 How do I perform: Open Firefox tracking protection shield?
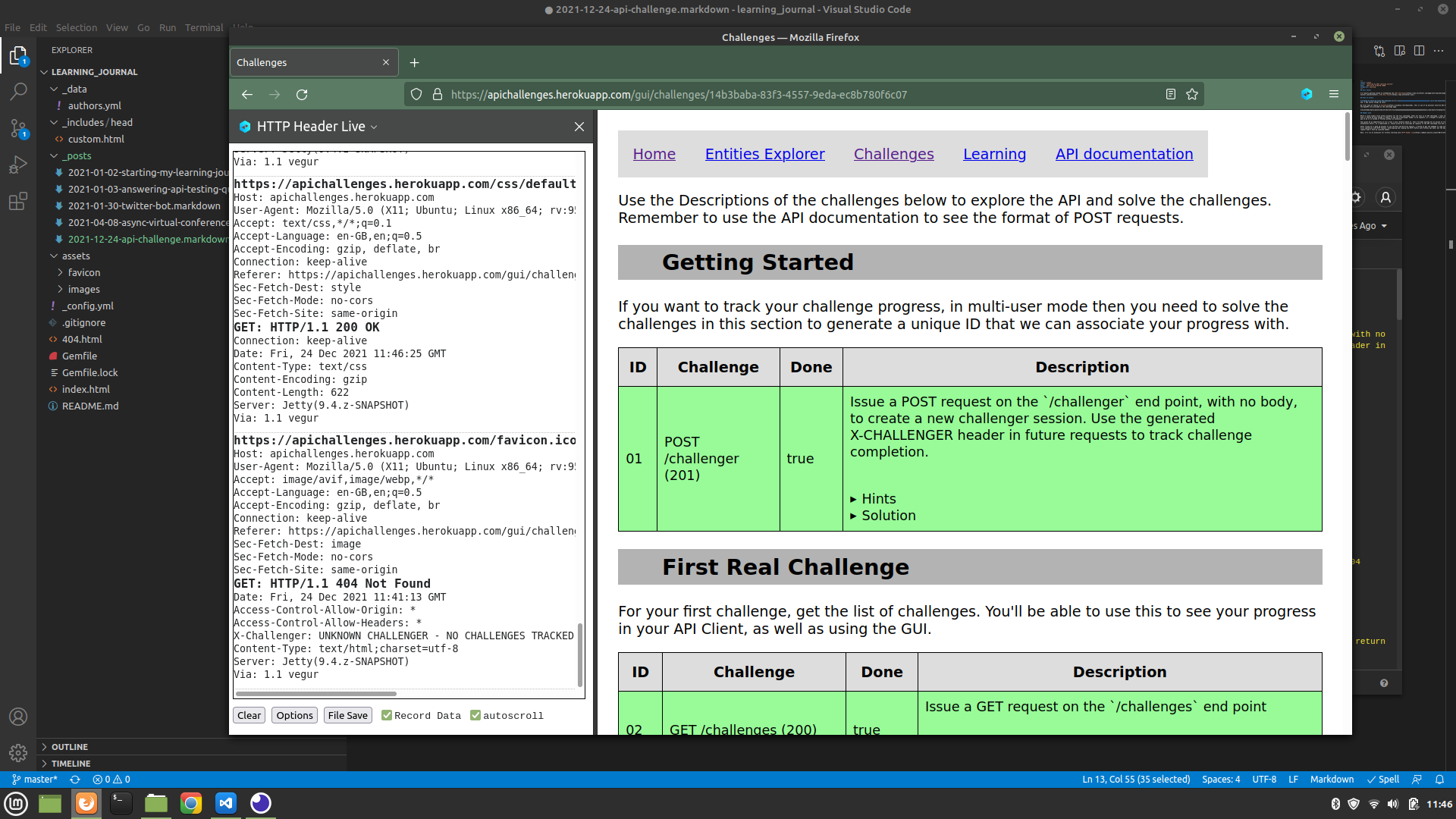click(416, 95)
